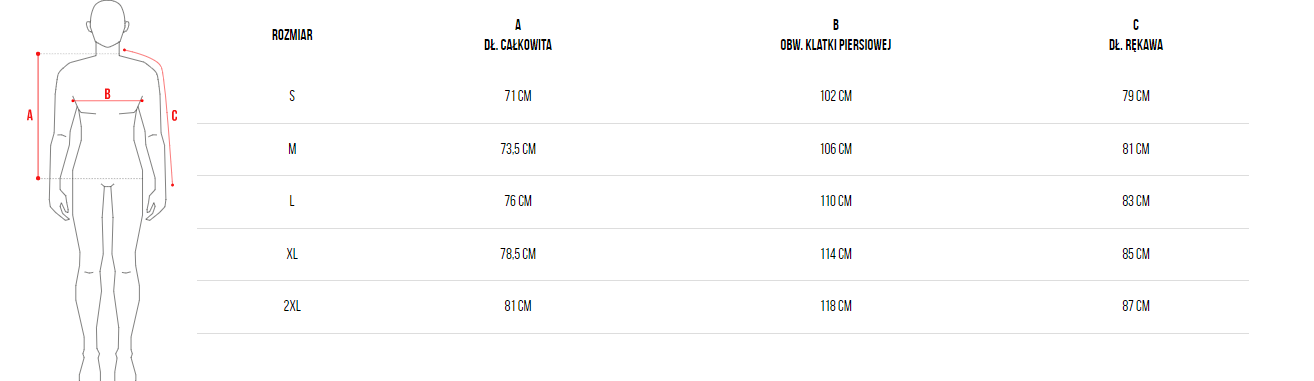This screenshot has height=381, width=1314.
Task: Click the 118 CM chest circumference value
Action: click(836, 305)
